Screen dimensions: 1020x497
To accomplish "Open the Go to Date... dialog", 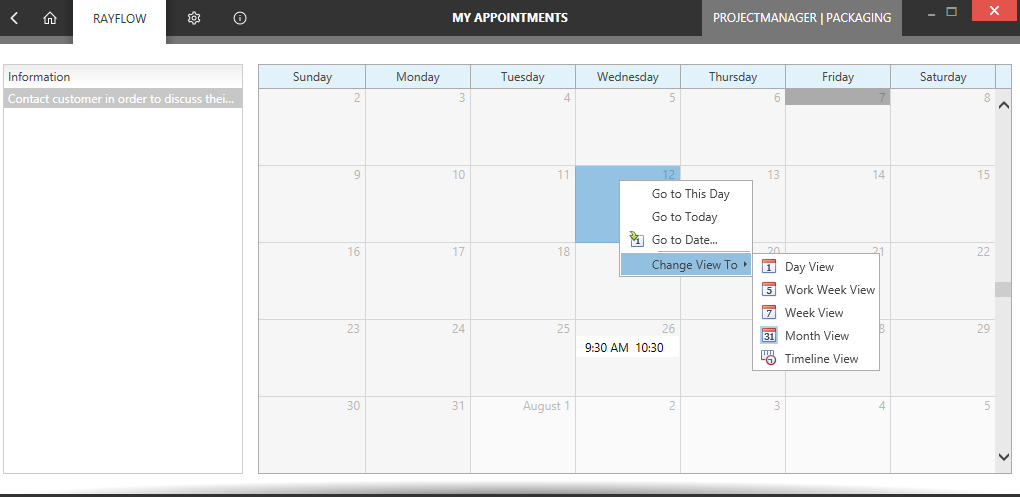I will pos(686,240).
